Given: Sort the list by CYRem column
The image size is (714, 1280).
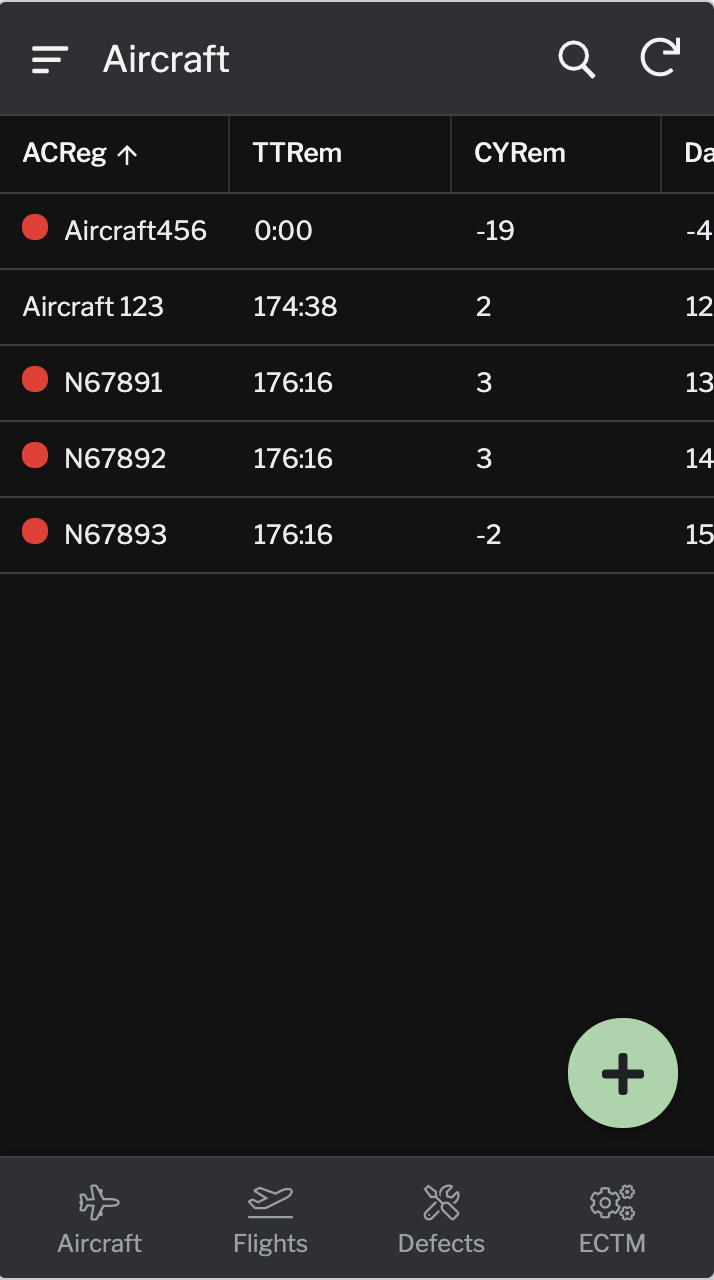Looking at the screenshot, I should 520,154.
